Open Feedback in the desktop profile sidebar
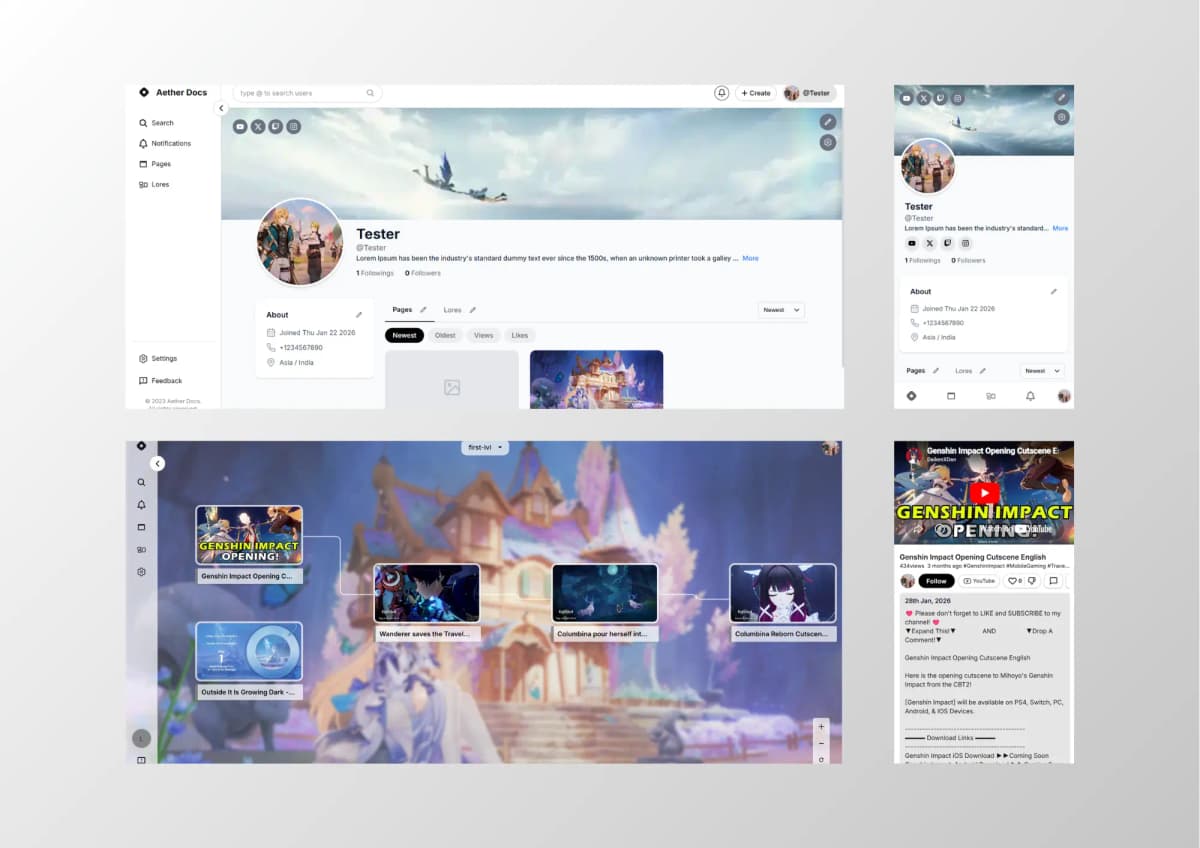This screenshot has height=848, width=1200. coord(161,380)
